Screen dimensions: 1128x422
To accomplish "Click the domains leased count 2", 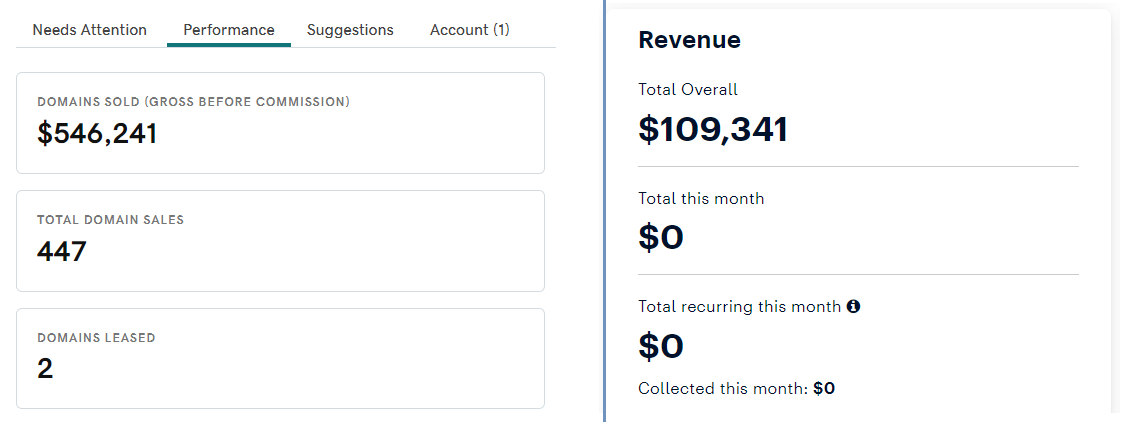I will pos(45,369).
